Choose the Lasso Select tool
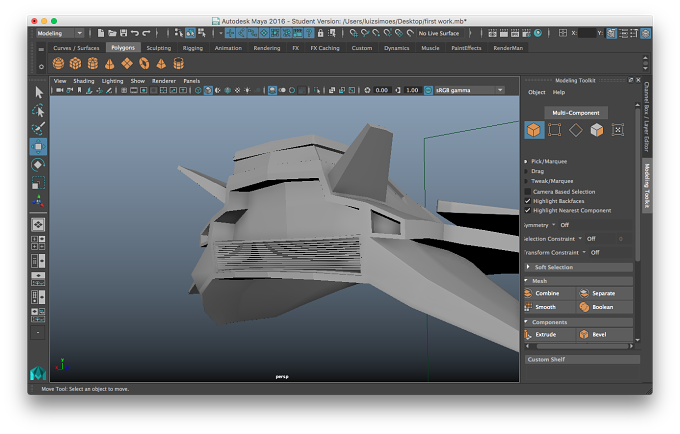 pyautogui.click(x=39, y=111)
